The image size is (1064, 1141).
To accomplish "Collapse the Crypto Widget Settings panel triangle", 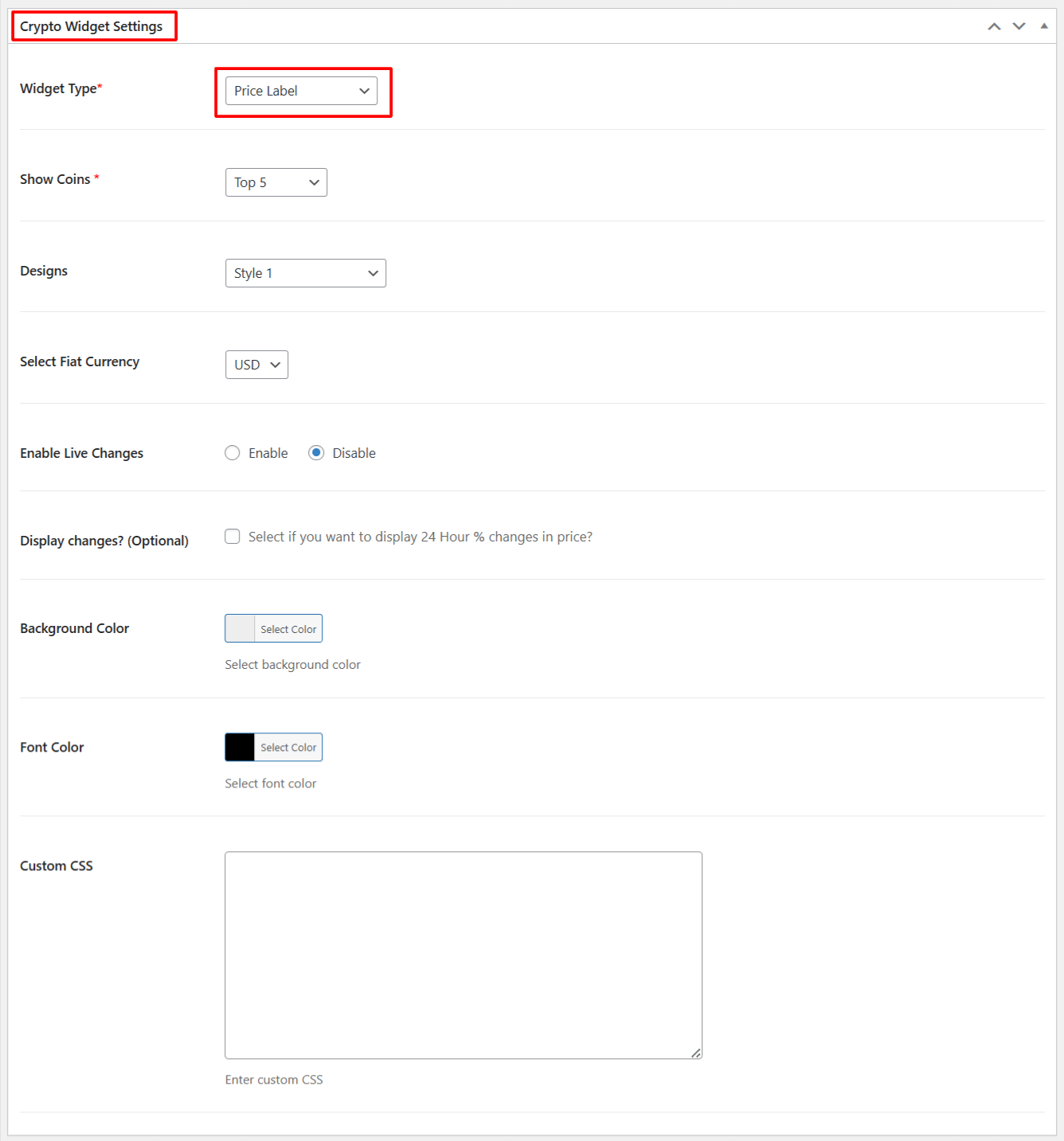I will [x=1043, y=26].
